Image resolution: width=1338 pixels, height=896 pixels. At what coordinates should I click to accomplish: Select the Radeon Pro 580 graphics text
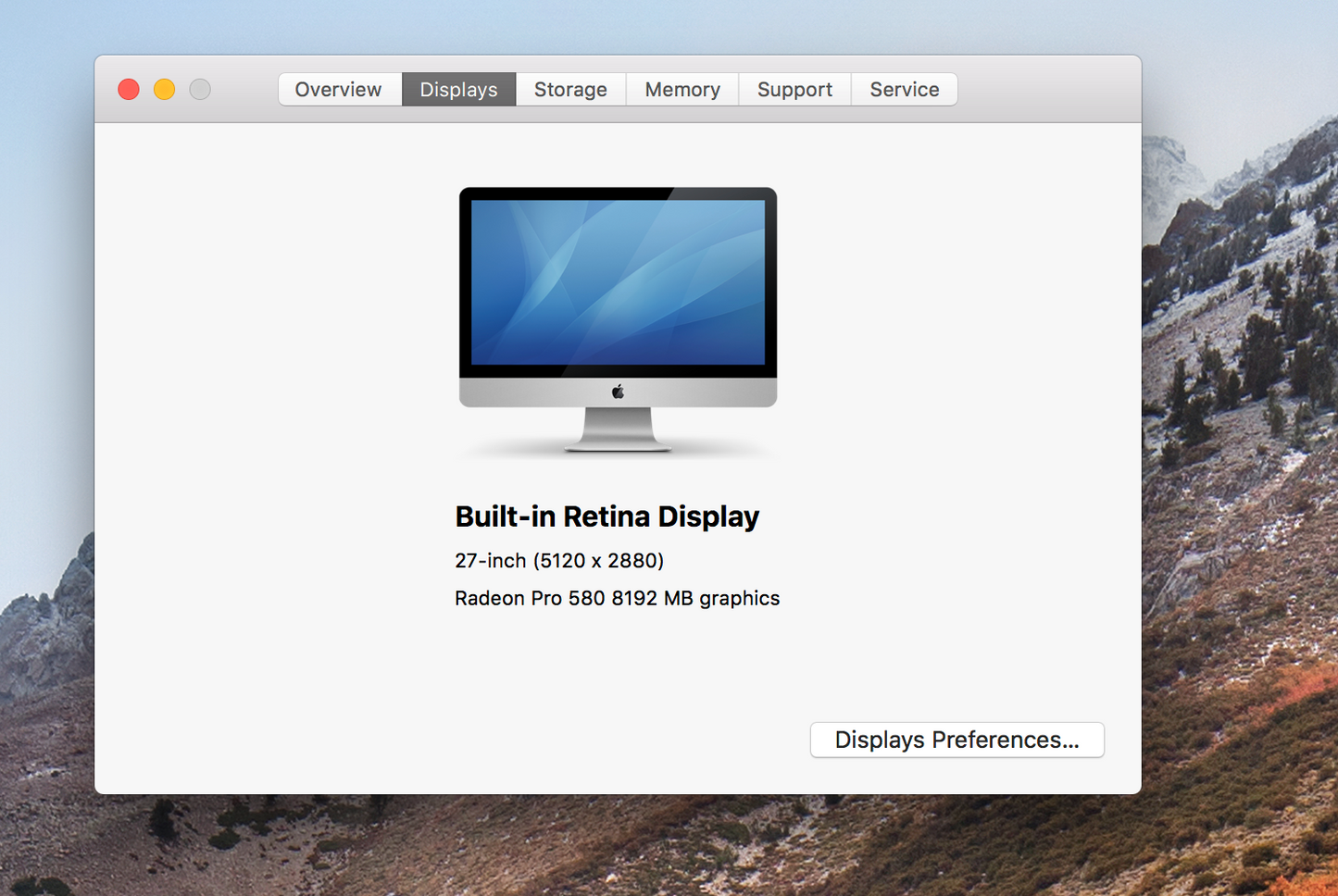pyautogui.click(x=616, y=598)
